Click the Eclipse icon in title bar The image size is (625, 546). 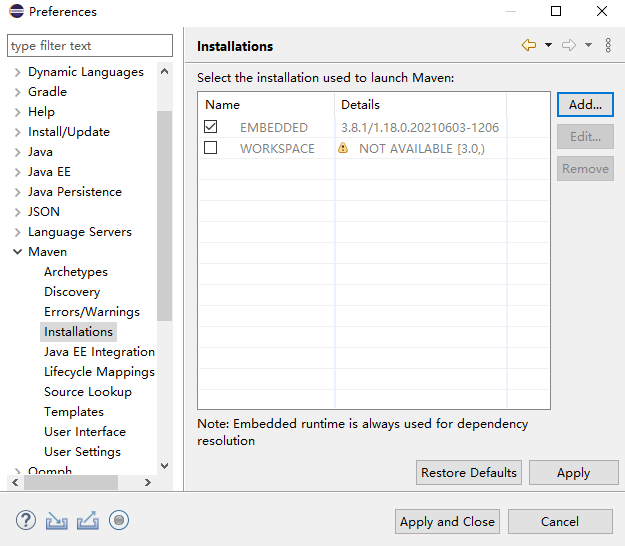click(17, 11)
